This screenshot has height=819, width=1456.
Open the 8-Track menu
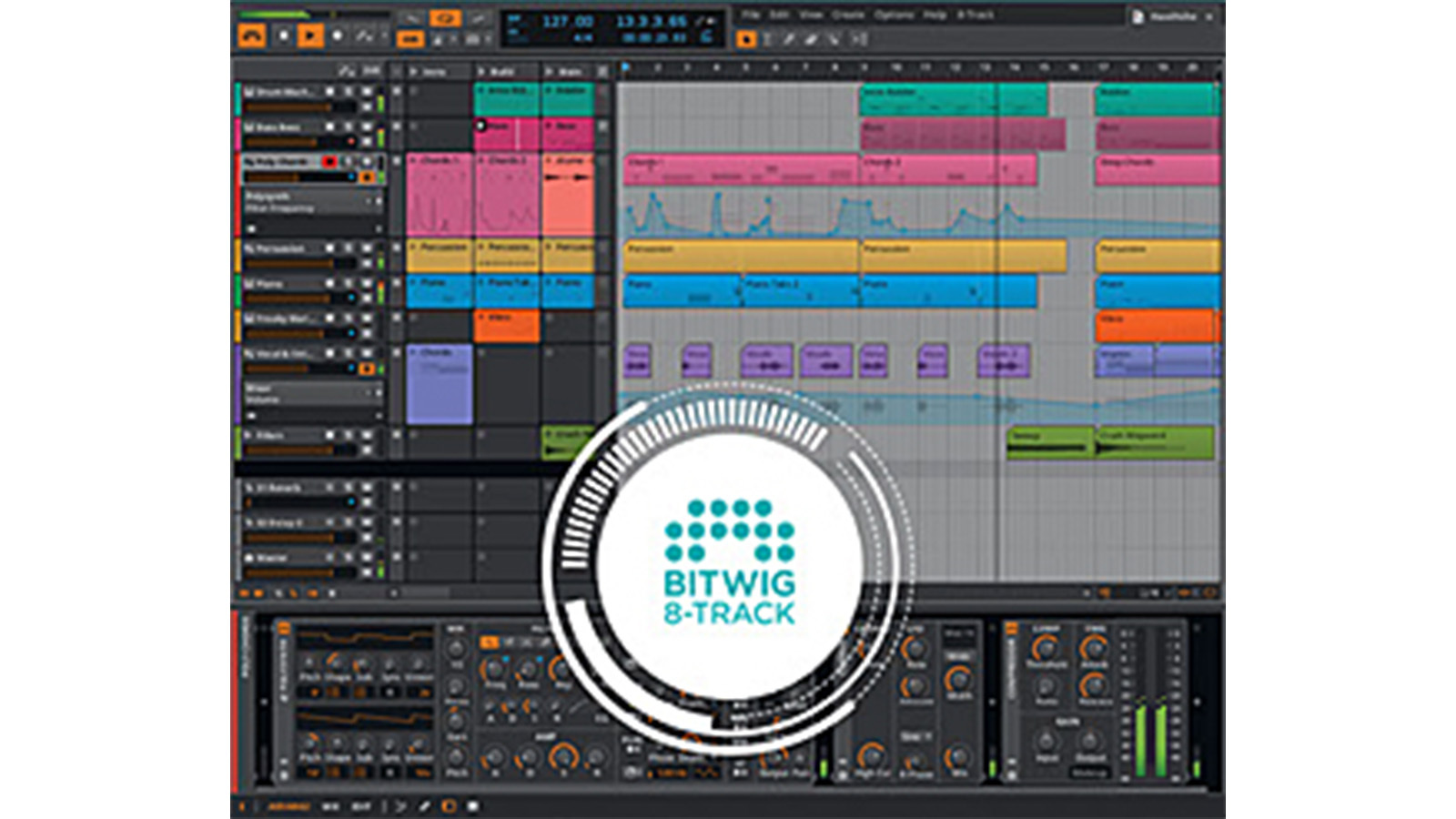(976, 15)
